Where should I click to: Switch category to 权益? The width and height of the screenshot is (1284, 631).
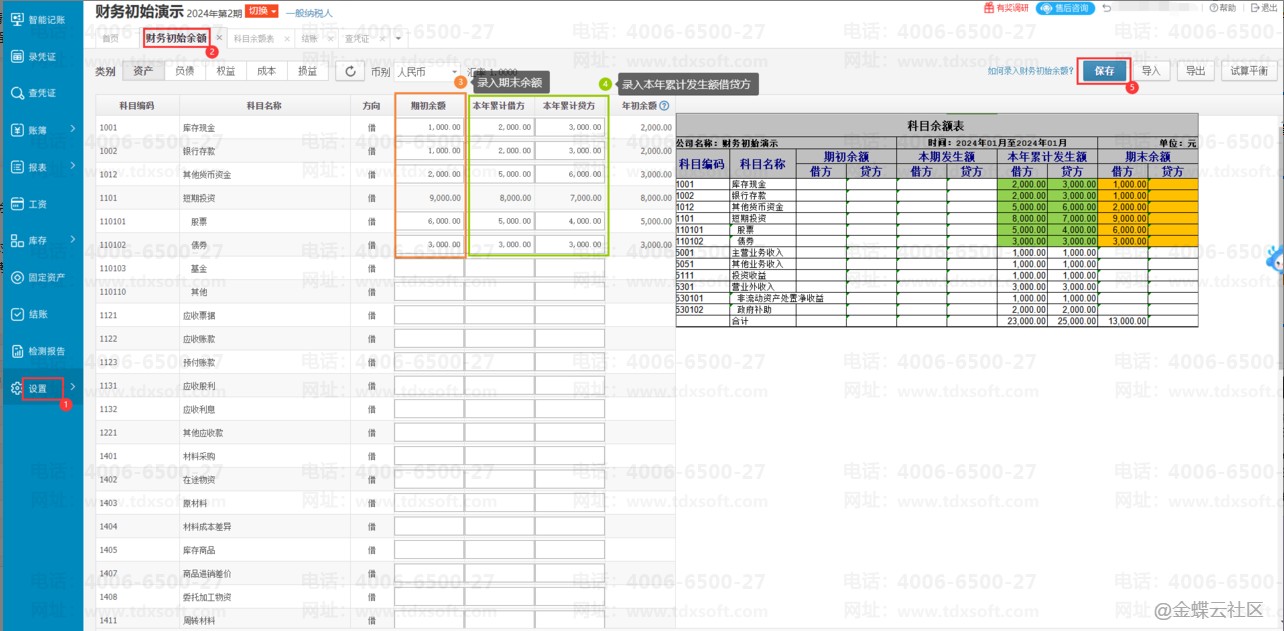pos(226,72)
